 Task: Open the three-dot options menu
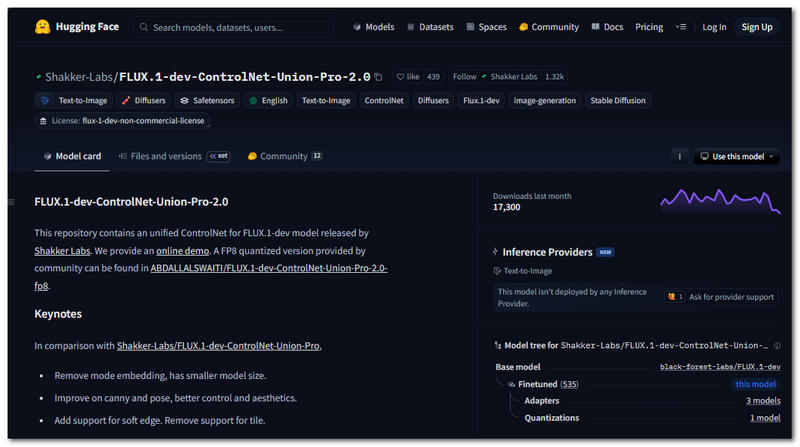[680, 157]
